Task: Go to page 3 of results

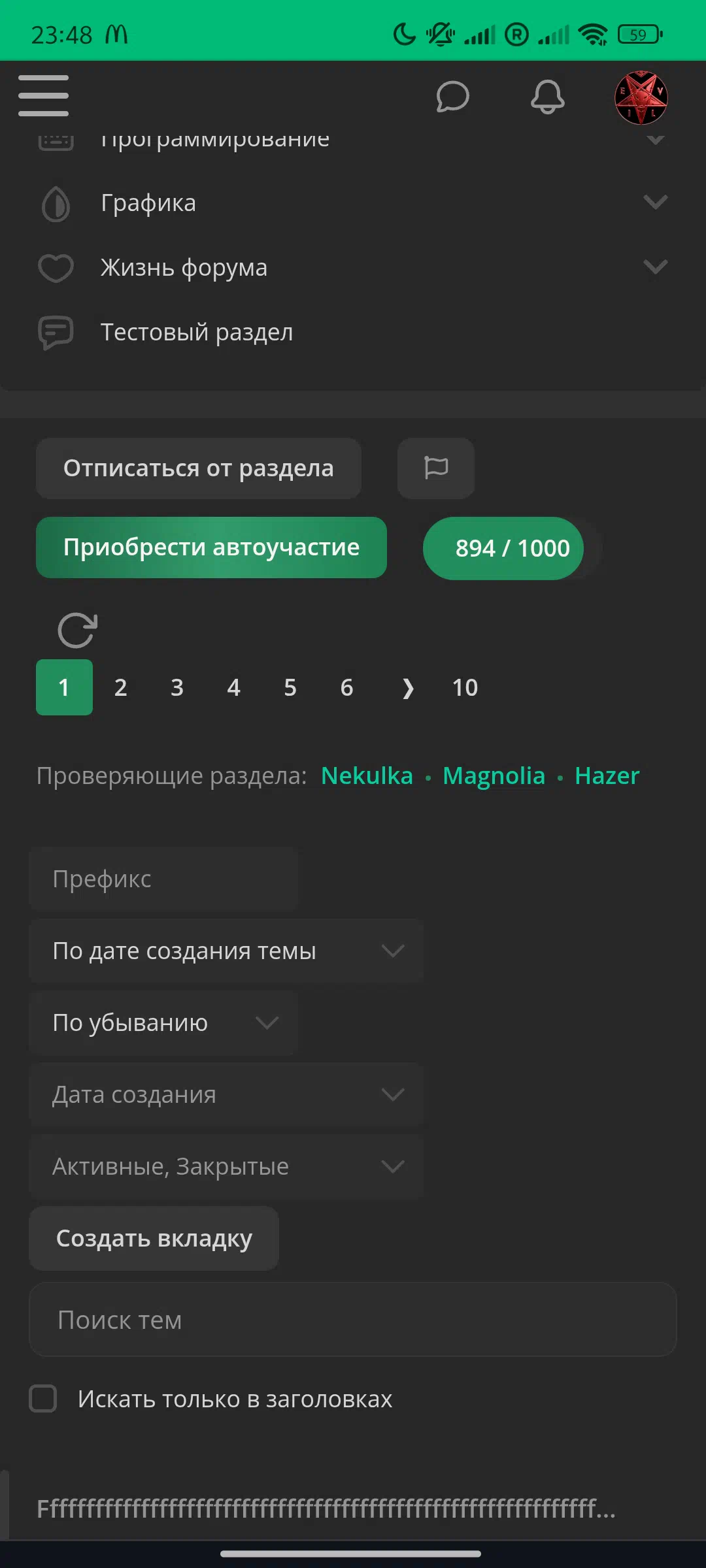Action: 177,687
